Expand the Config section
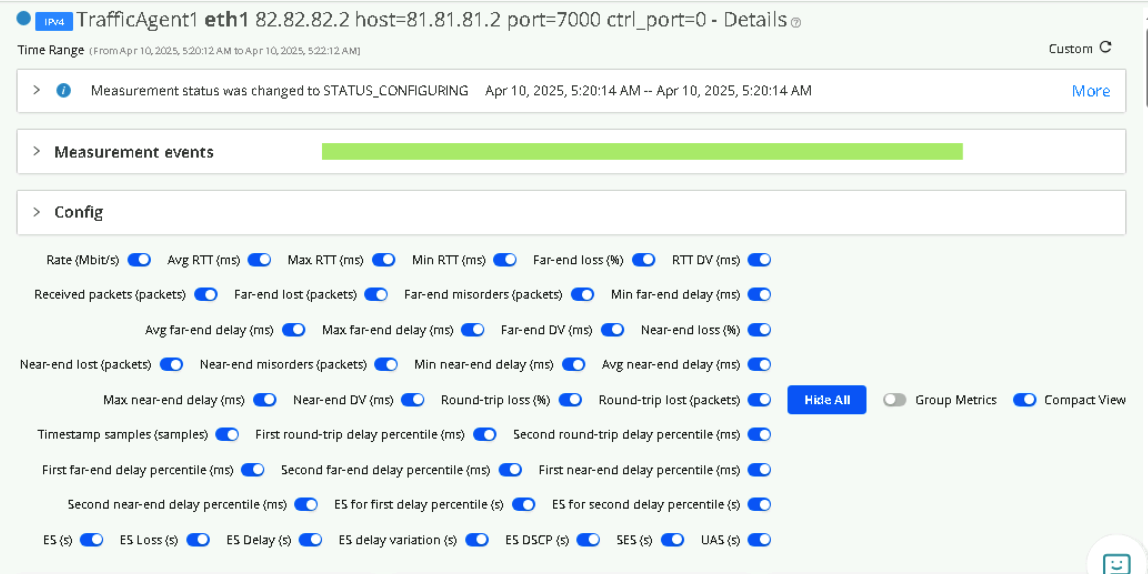The width and height of the screenshot is (1148, 574). point(37,212)
